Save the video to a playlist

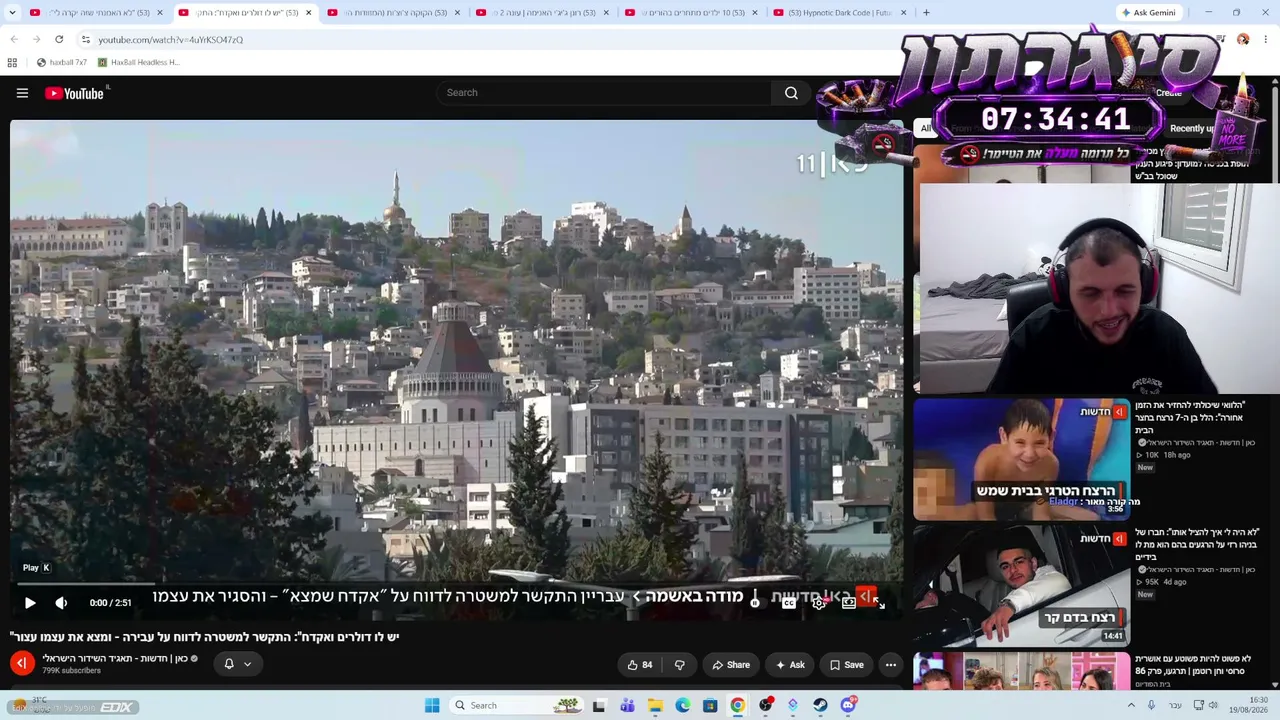[846, 665]
